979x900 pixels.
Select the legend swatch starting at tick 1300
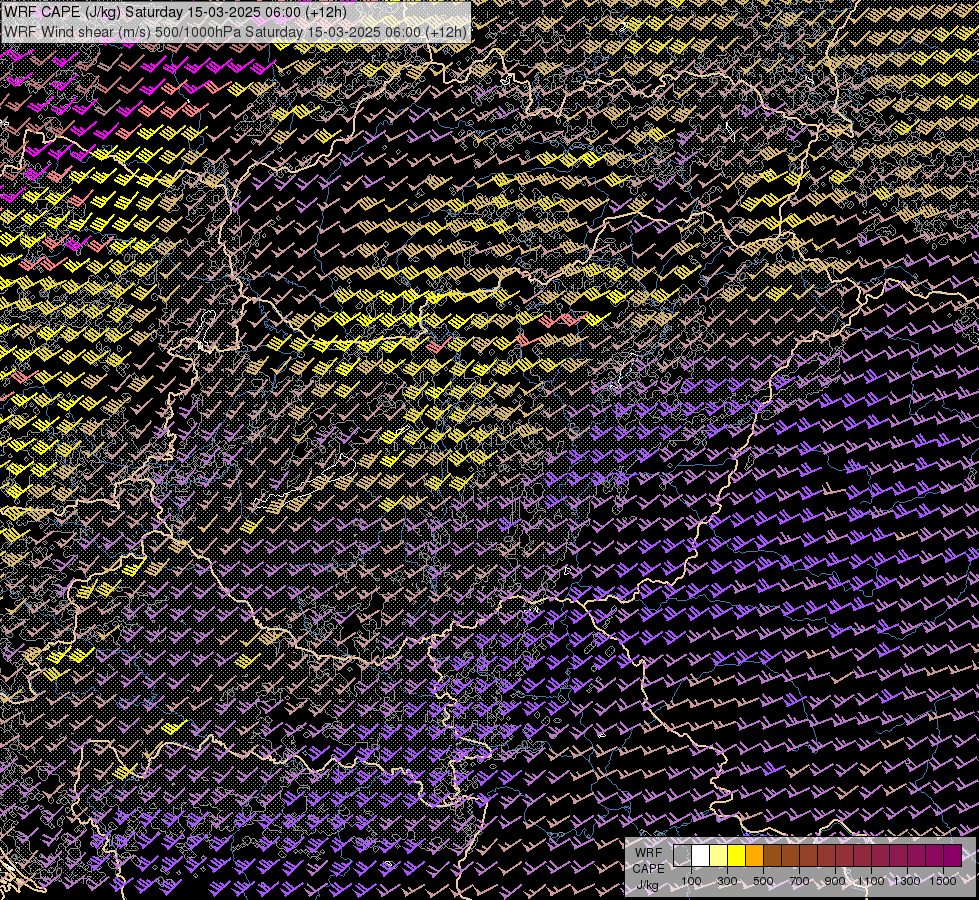click(917, 855)
